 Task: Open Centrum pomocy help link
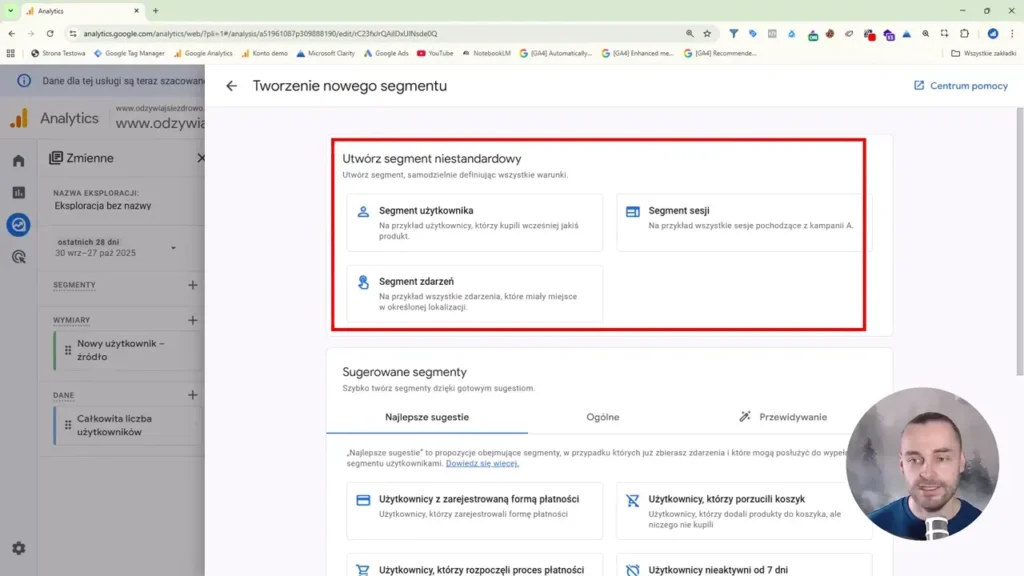(x=961, y=86)
